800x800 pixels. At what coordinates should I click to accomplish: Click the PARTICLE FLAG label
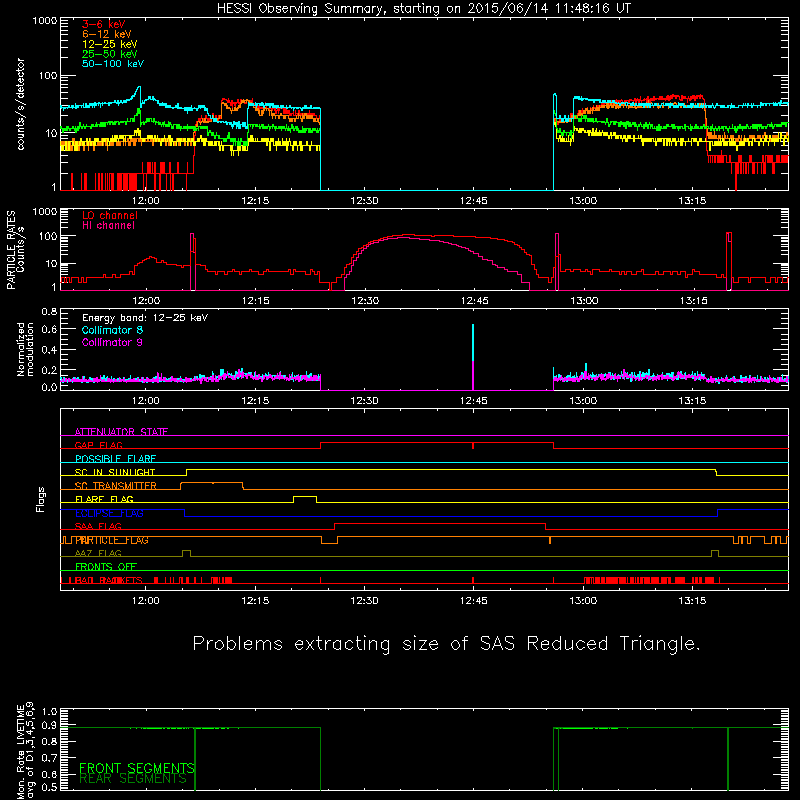click(112, 540)
